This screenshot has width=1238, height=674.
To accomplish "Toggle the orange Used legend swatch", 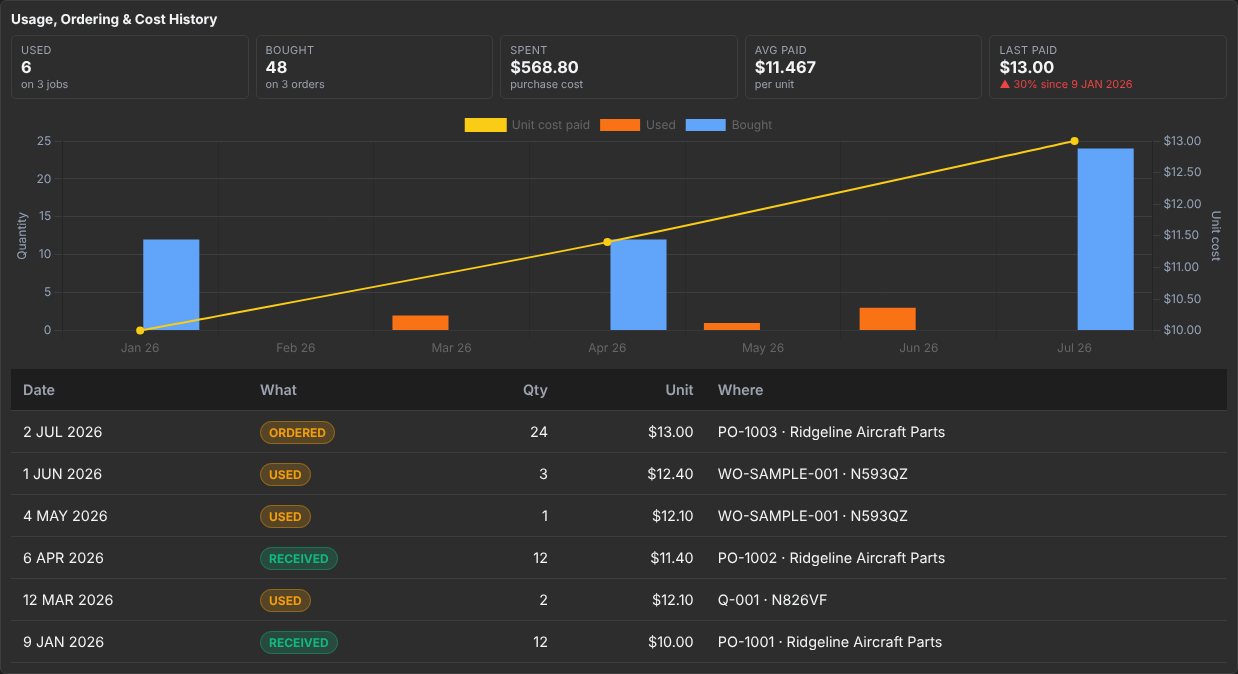I will [620, 125].
